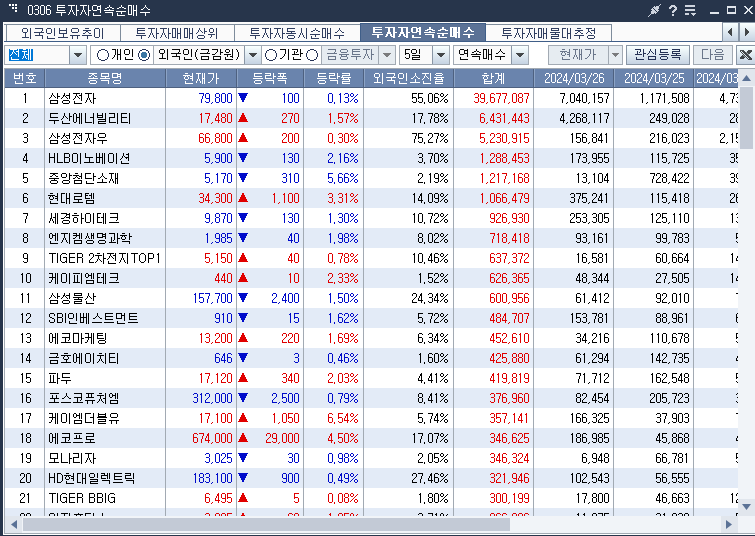The image size is (755, 536).
Task: Open the help question mark icon
Action: [673, 10]
